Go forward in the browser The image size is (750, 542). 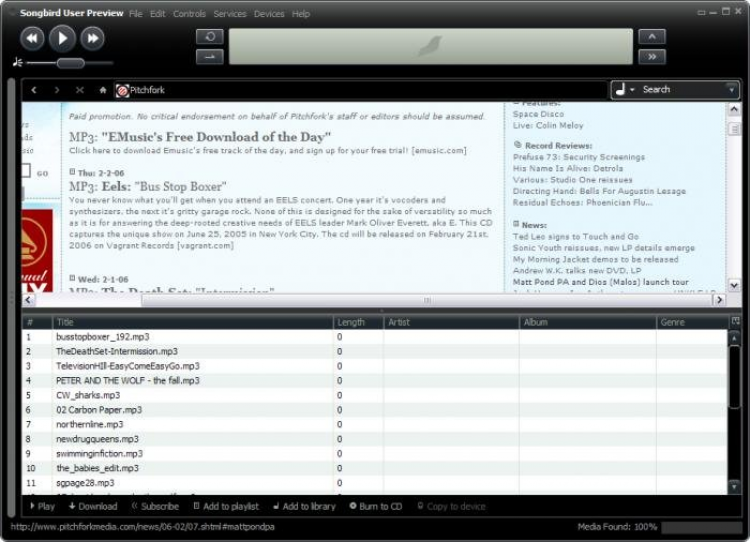click(57, 90)
